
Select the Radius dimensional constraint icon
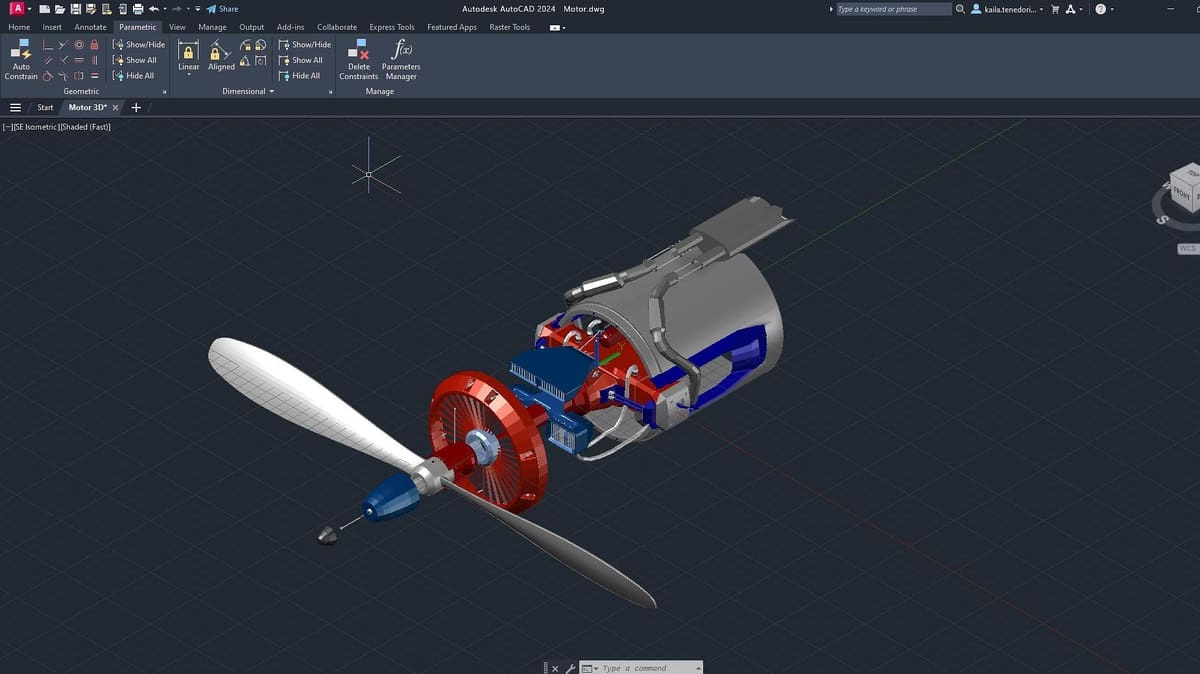point(245,45)
